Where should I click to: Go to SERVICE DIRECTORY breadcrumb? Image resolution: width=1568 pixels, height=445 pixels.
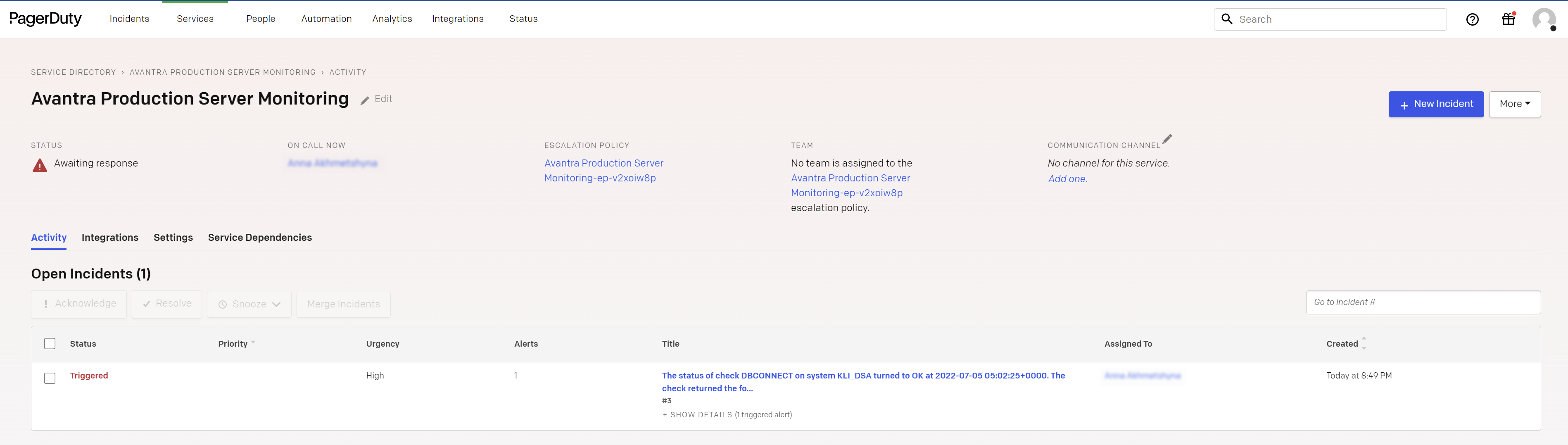74,72
